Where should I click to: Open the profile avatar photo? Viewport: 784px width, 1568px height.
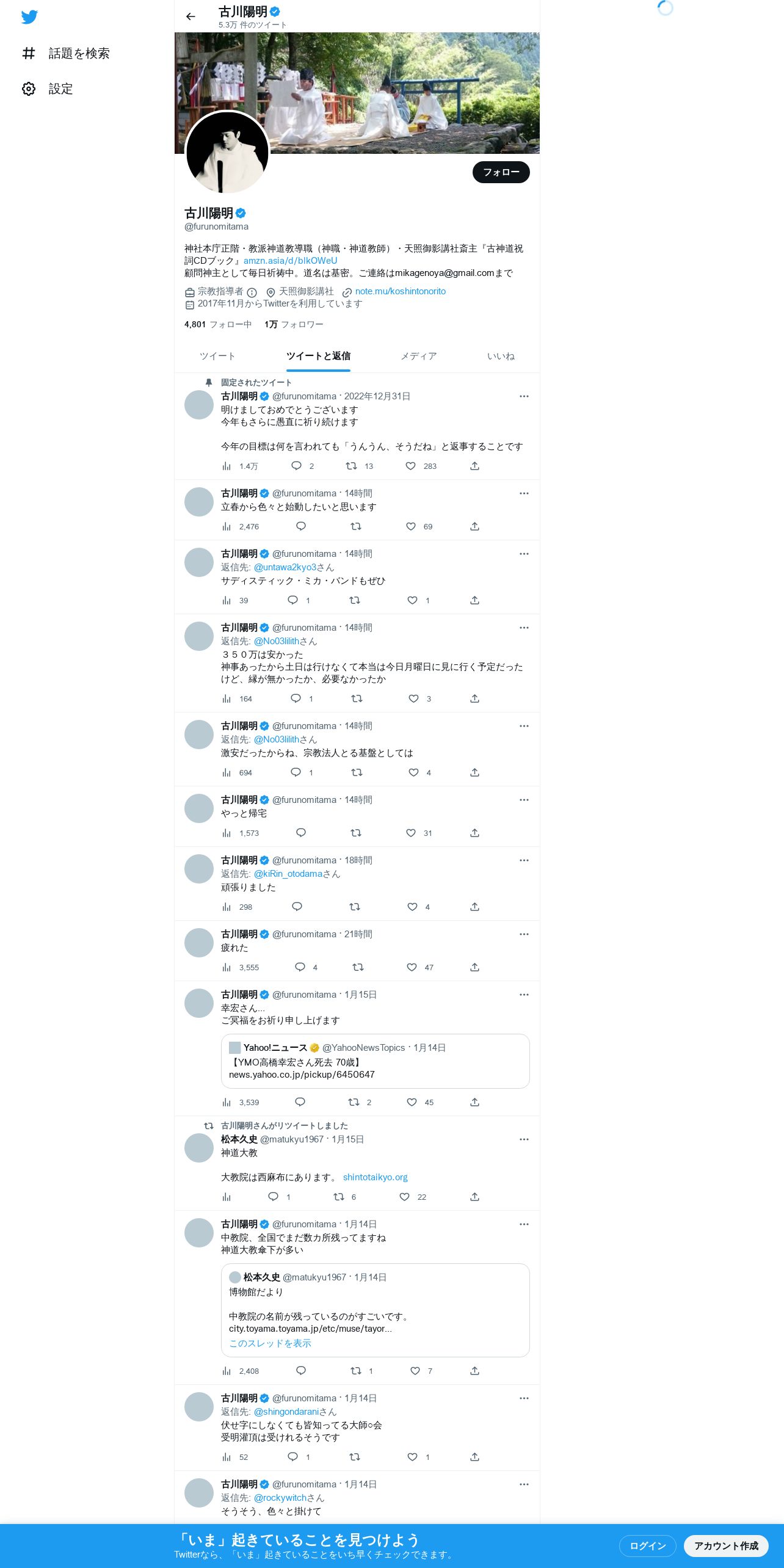227,153
